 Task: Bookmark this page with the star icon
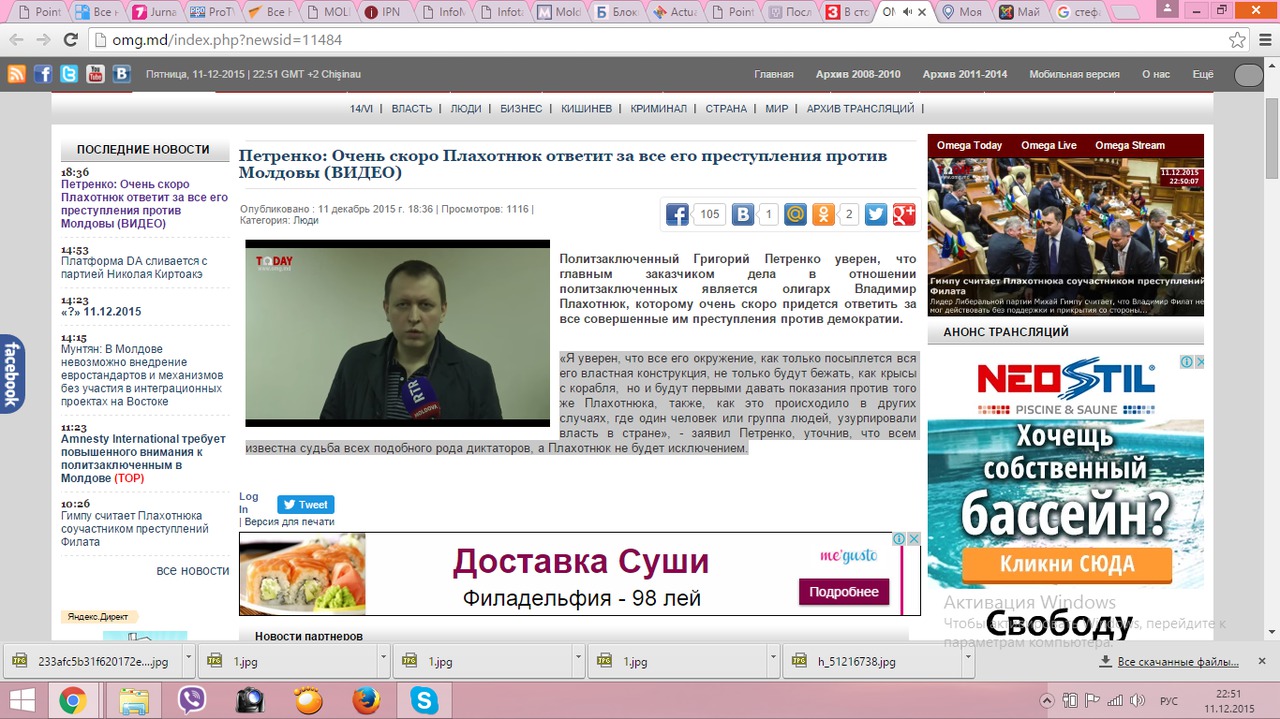coord(1237,40)
